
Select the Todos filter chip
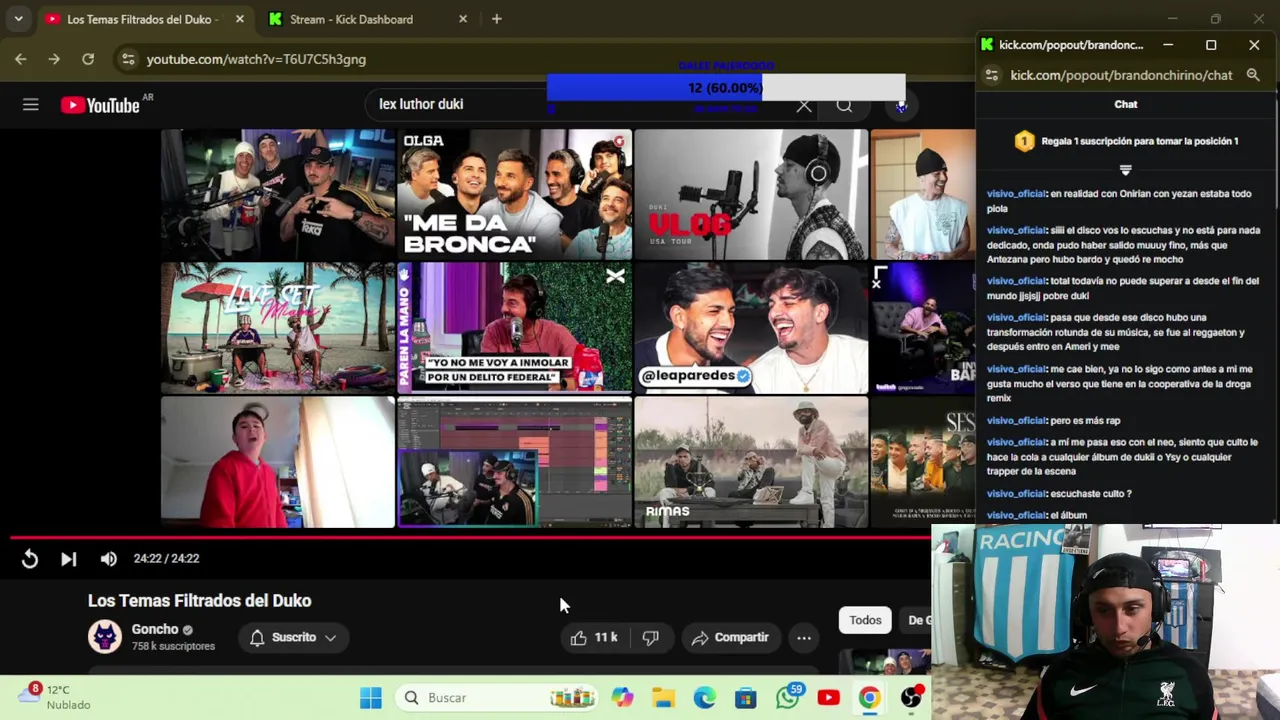[x=865, y=620]
